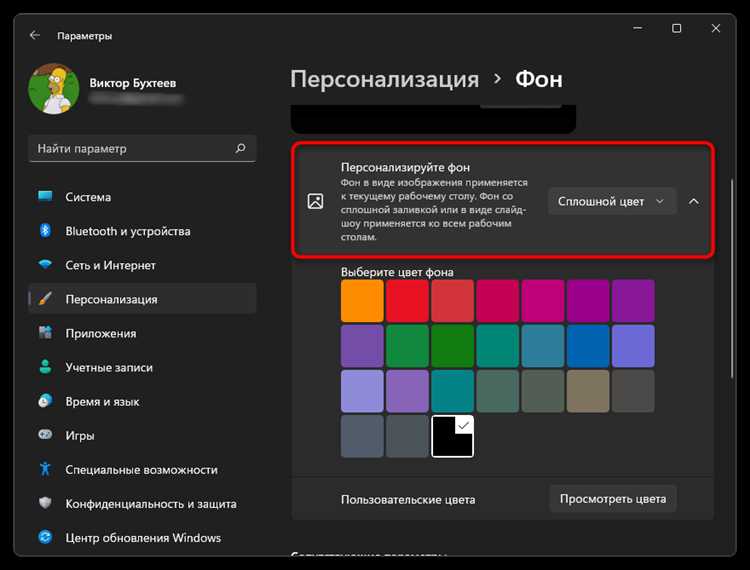Go to Специальные возможности

pyautogui.click(x=143, y=470)
